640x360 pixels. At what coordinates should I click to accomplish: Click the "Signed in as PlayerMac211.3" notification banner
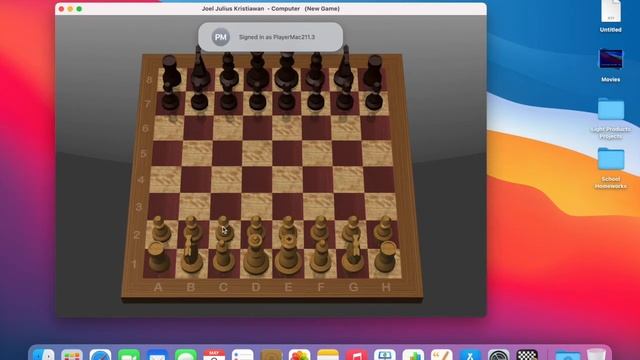tap(270, 37)
